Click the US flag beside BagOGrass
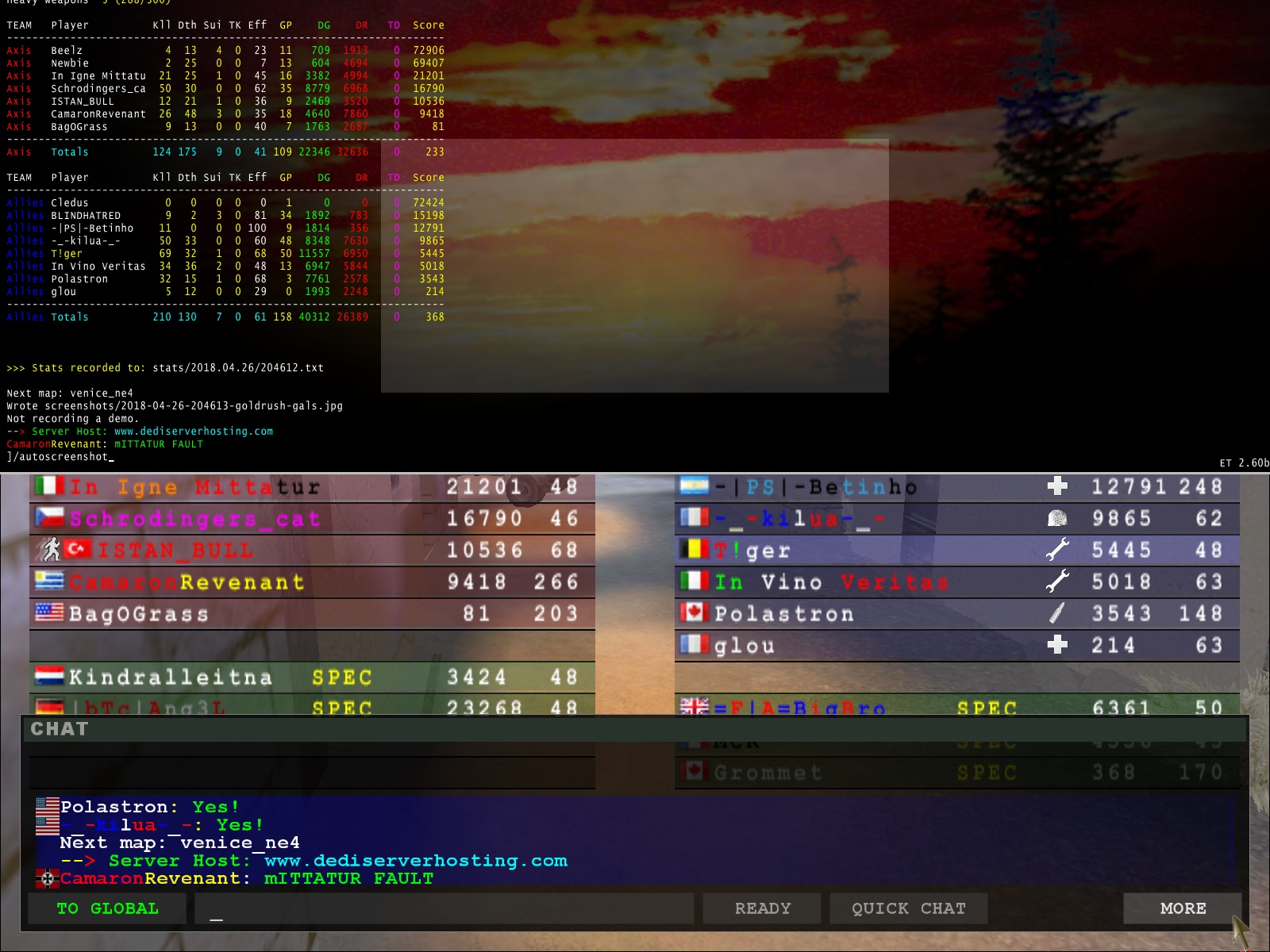 tap(49, 612)
